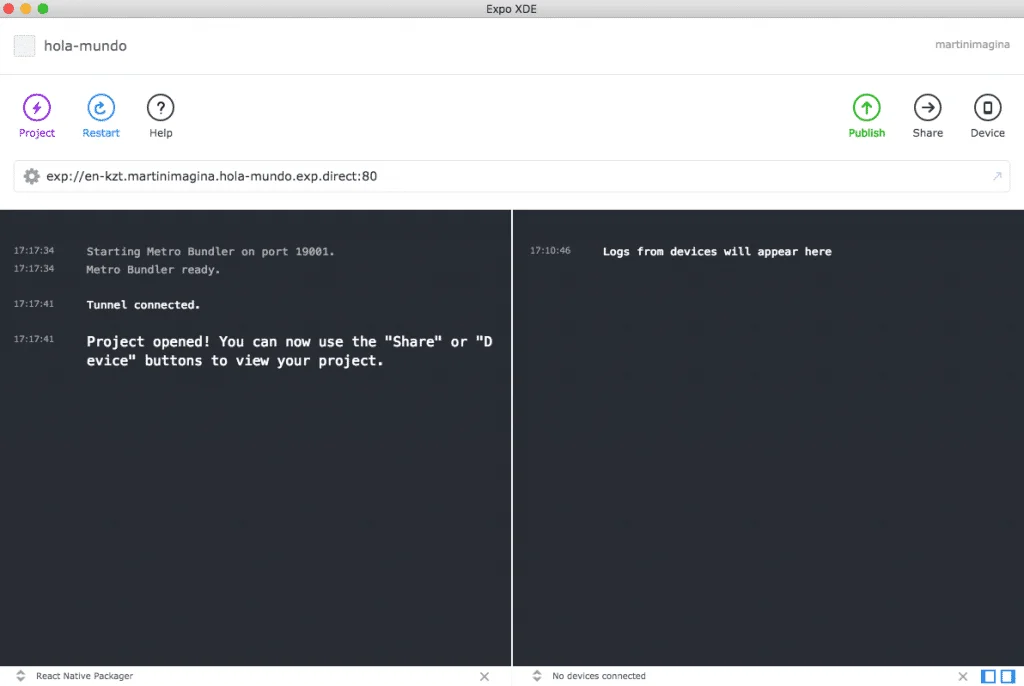Expand the React Native Packager log selector
1024x686 pixels.
pos(21,676)
